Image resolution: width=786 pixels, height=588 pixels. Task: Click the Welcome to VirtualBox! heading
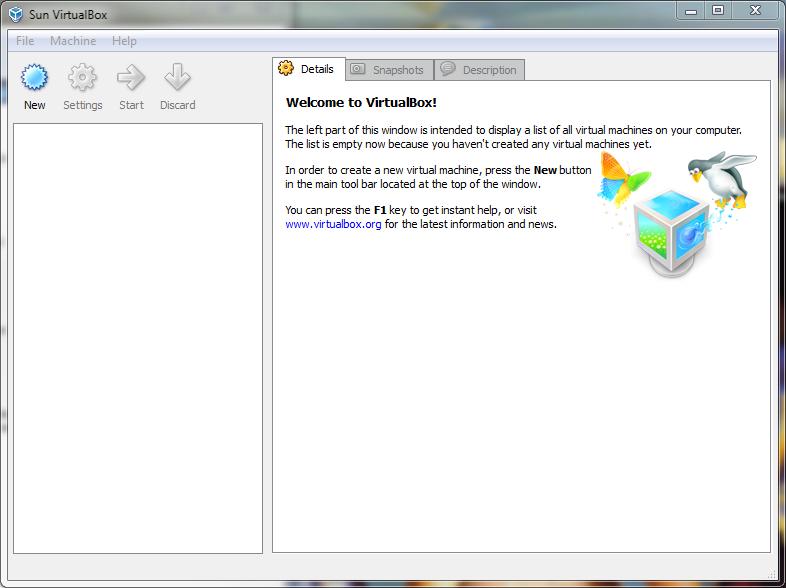(361, 102)
